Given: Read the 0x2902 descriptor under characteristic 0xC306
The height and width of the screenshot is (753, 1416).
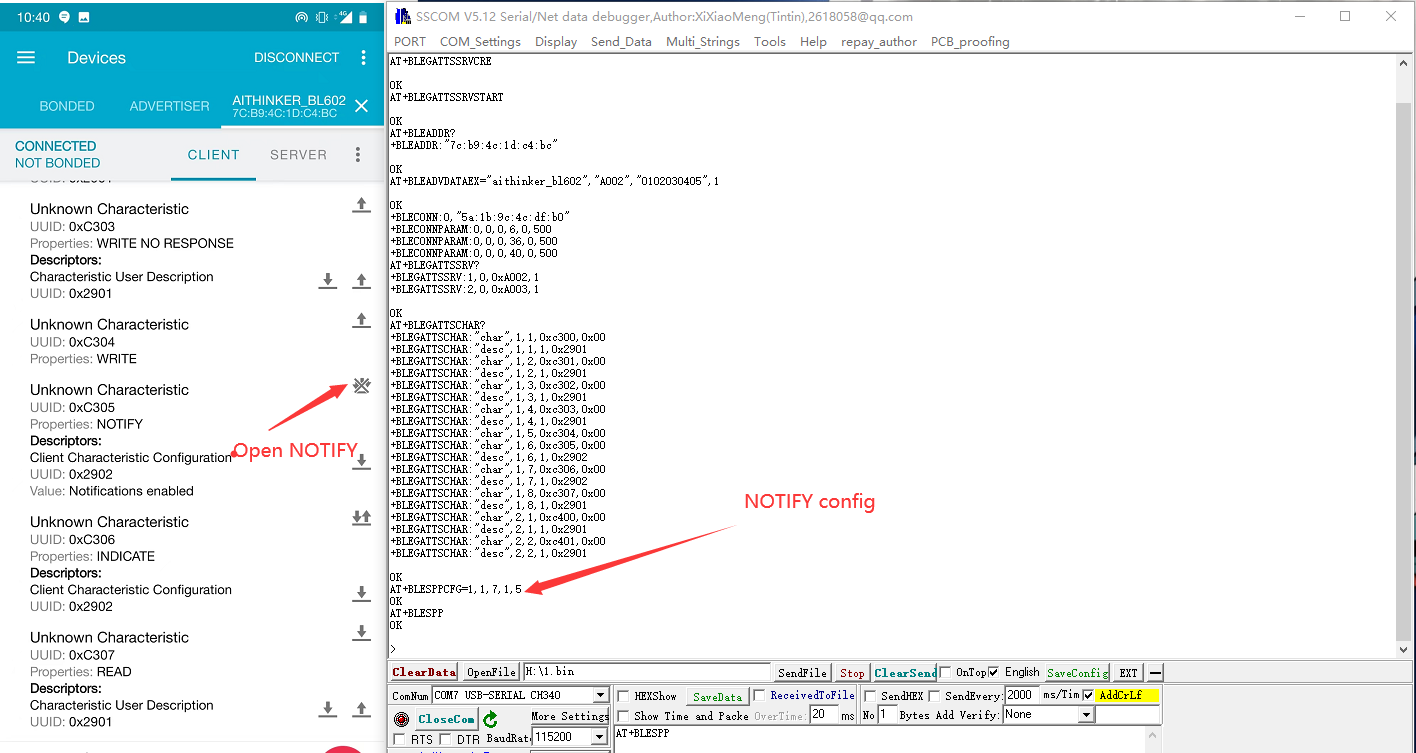Looking at the screenshot, I should pyautogui.click(x=362, y=594).
